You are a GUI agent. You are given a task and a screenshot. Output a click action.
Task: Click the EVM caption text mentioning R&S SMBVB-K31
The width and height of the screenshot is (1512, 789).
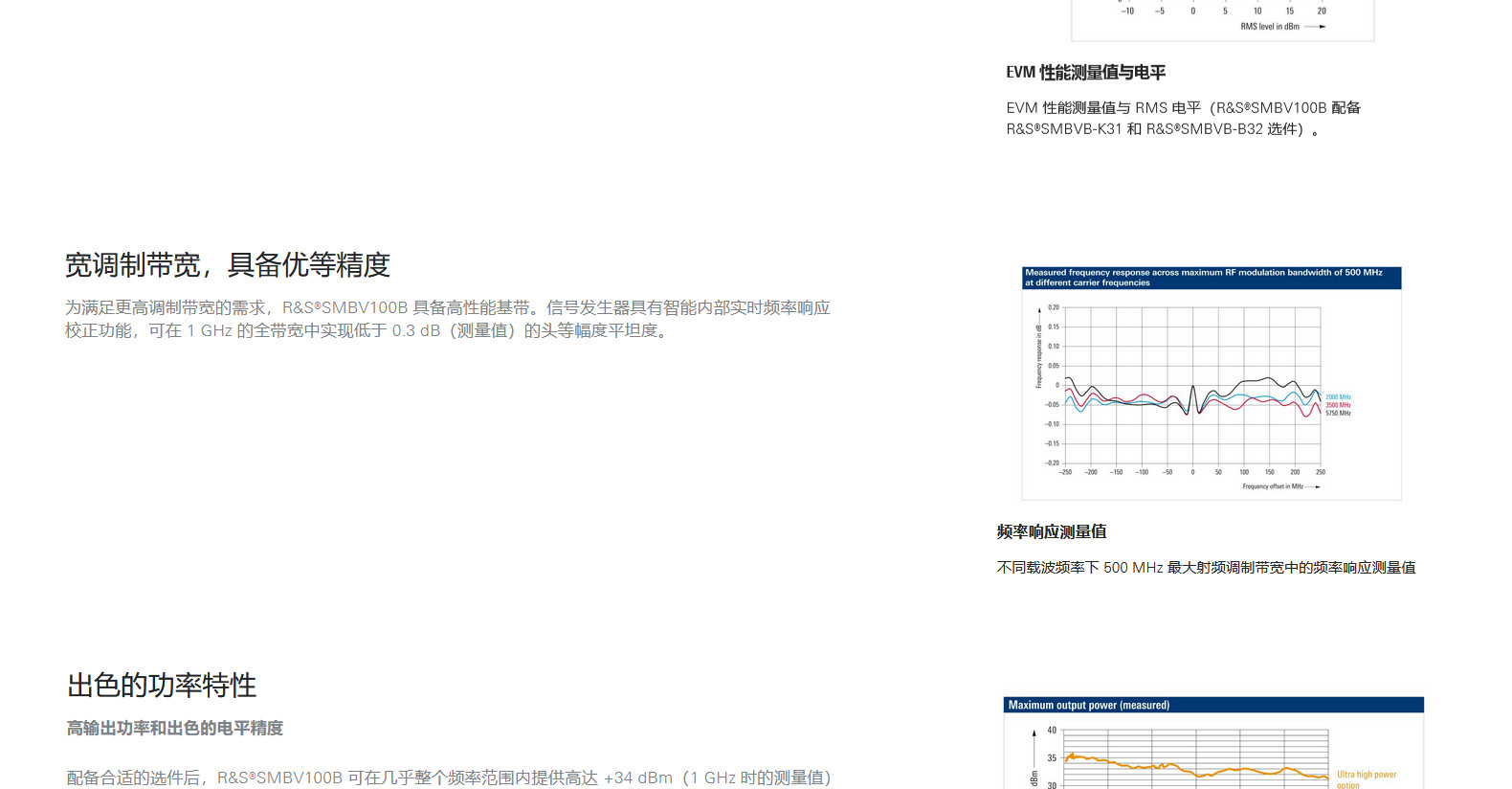[x=1183, y=119]
